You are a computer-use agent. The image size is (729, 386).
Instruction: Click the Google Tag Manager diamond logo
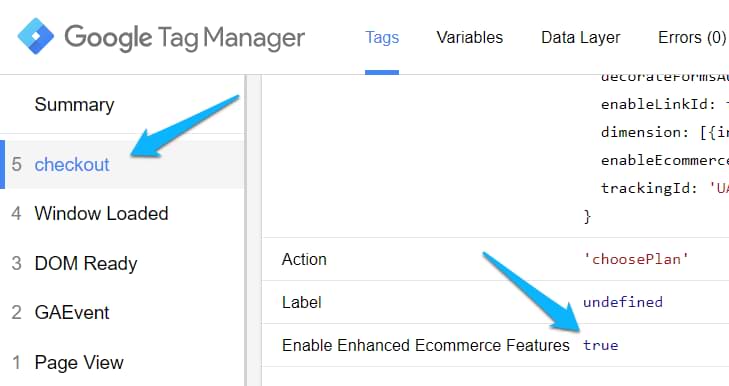36,36
